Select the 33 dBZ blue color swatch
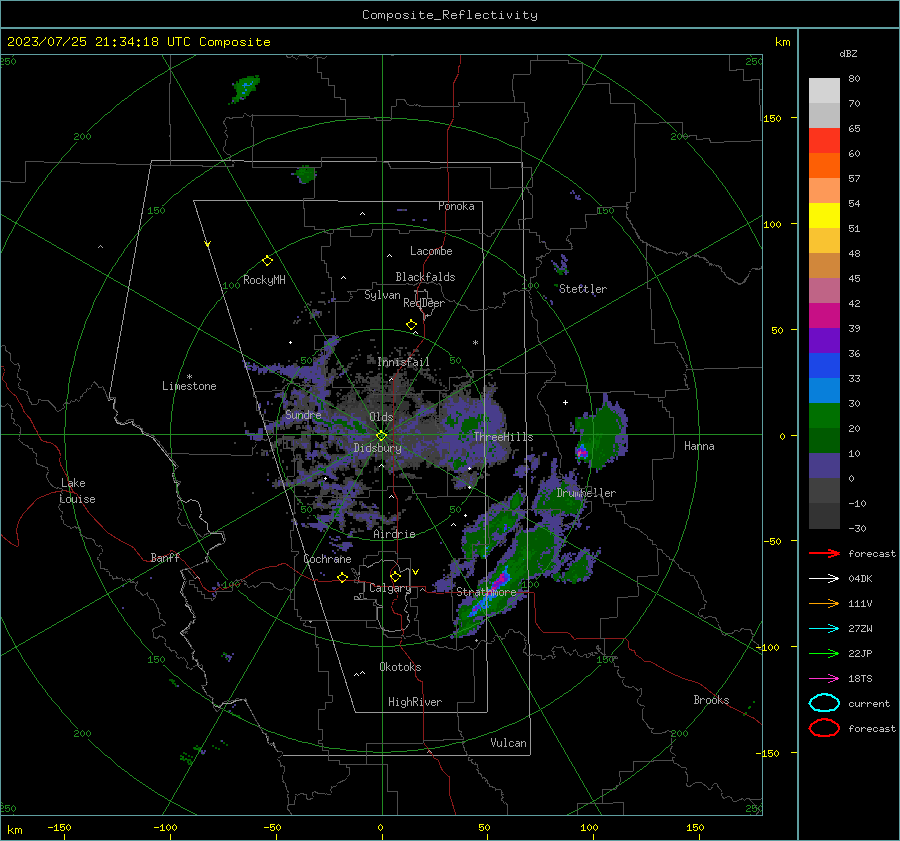Screen dimensions: 900x841 (824, 365)
